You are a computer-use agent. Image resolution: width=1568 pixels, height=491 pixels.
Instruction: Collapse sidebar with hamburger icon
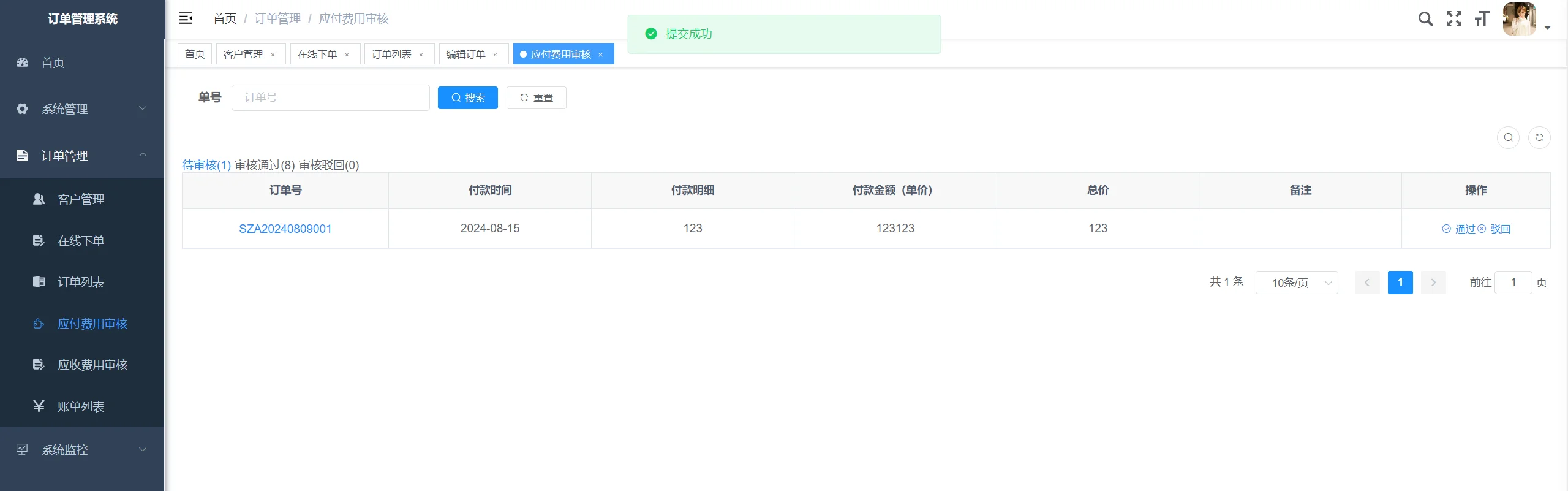pyautogui.click(x=186, y=18)
